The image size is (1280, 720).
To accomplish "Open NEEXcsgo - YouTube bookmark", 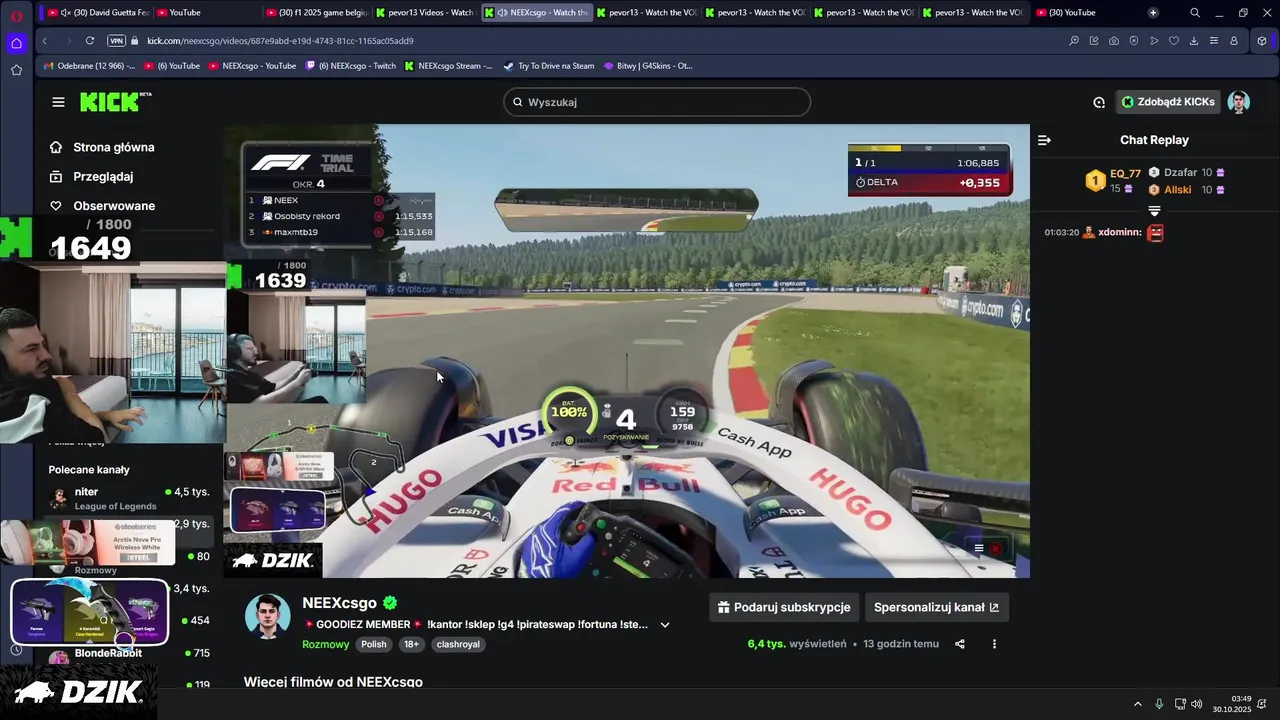I will click(x=252, y=66).
